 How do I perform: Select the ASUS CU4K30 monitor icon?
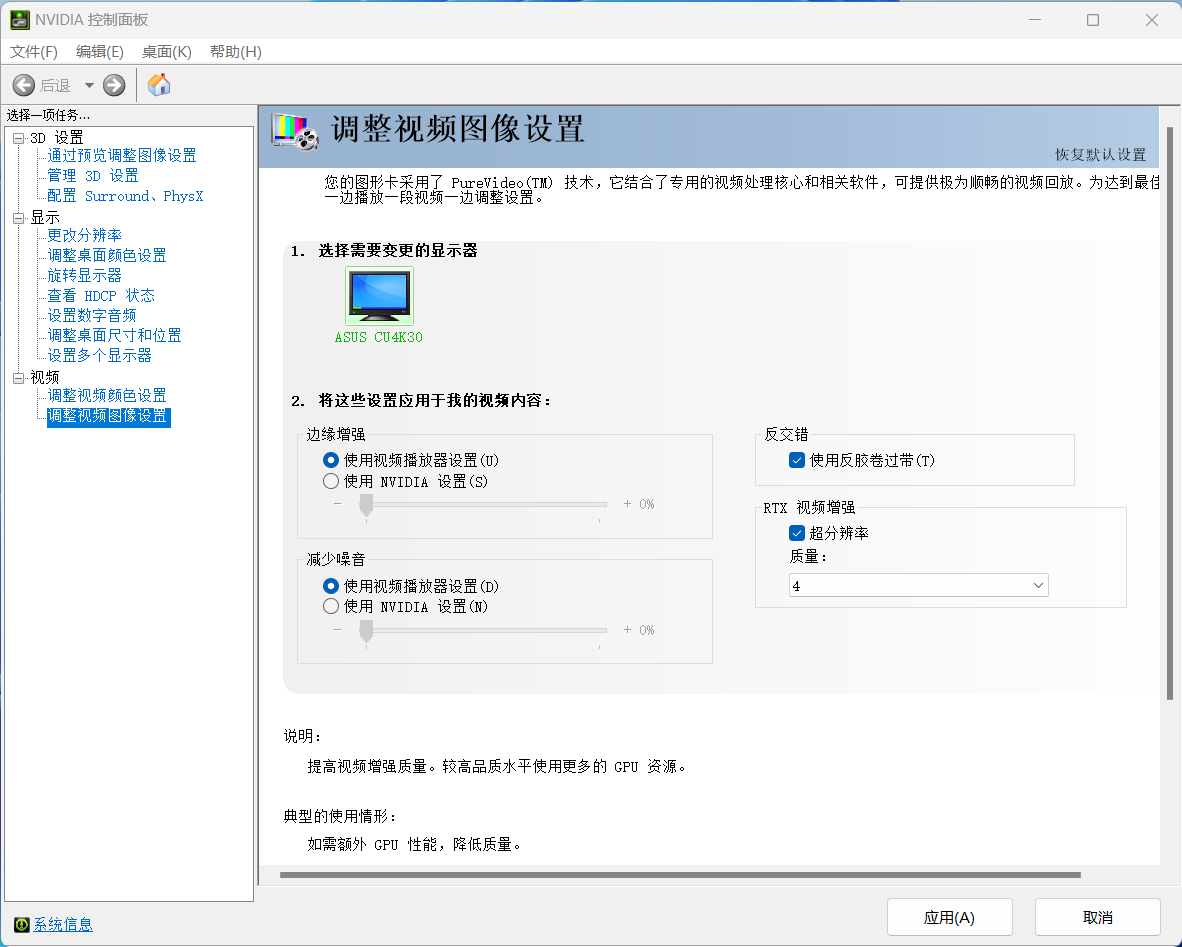tap(378, 295)
